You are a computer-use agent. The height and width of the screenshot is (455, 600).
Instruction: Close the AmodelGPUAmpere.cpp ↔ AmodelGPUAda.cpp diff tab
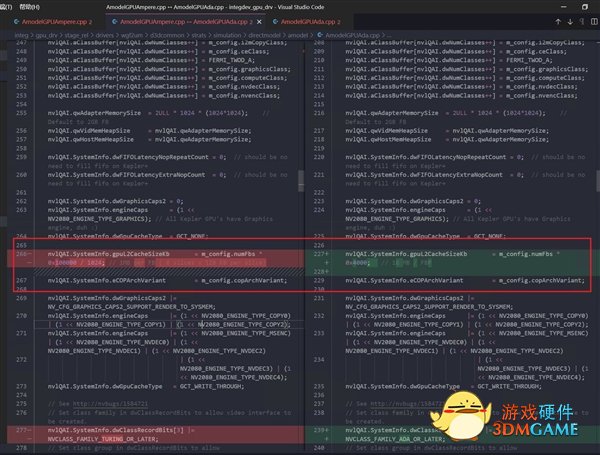pos(259,22)
